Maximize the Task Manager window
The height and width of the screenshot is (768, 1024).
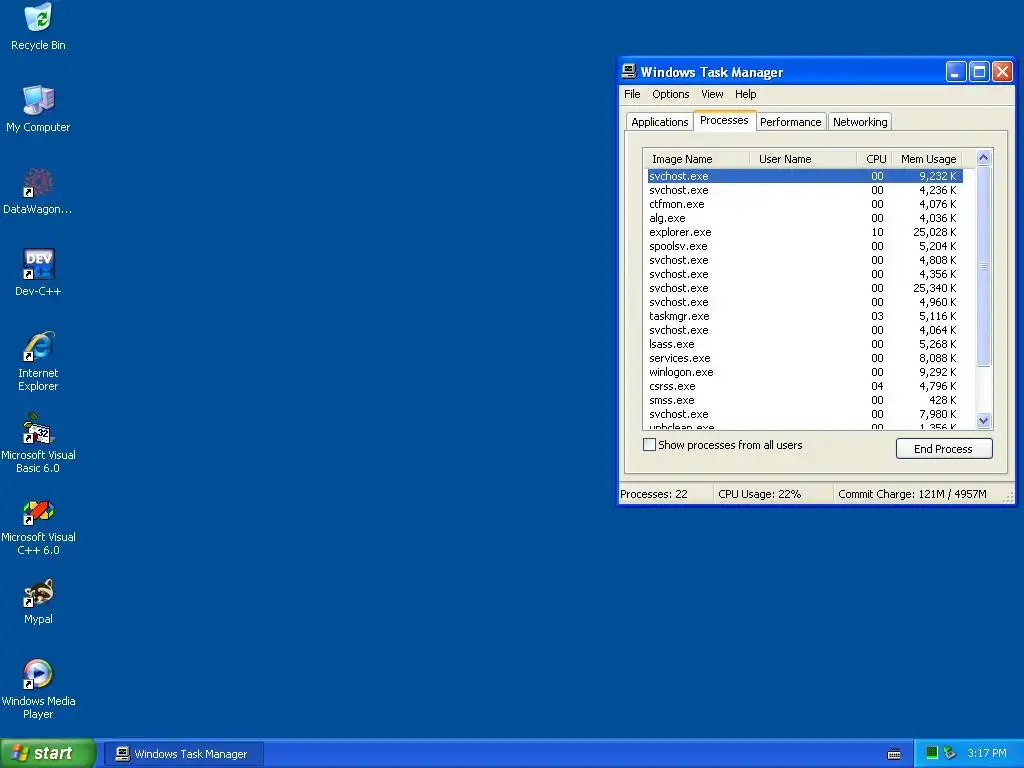coord(979,71)
